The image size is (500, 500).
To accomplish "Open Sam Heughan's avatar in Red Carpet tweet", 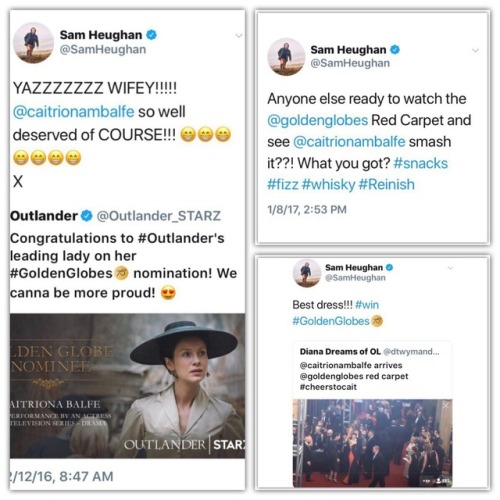I will point(286,57).
